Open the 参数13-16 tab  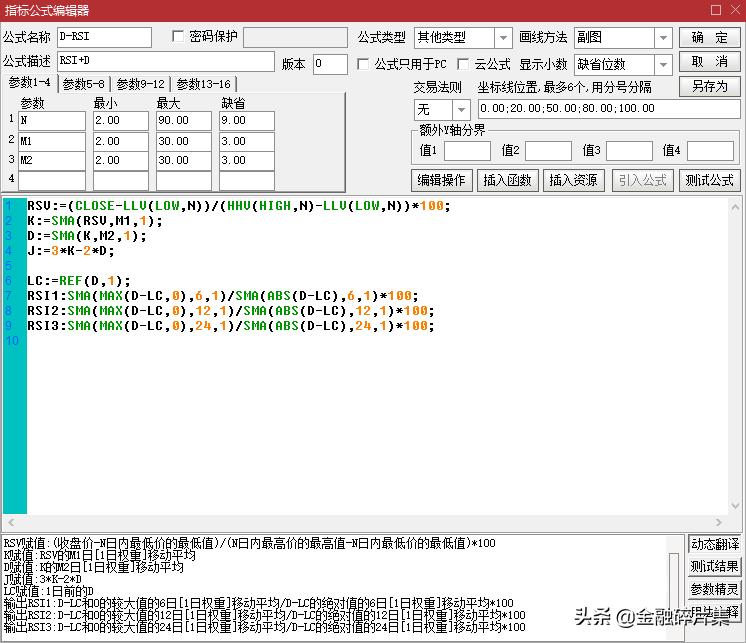point(203,84)
